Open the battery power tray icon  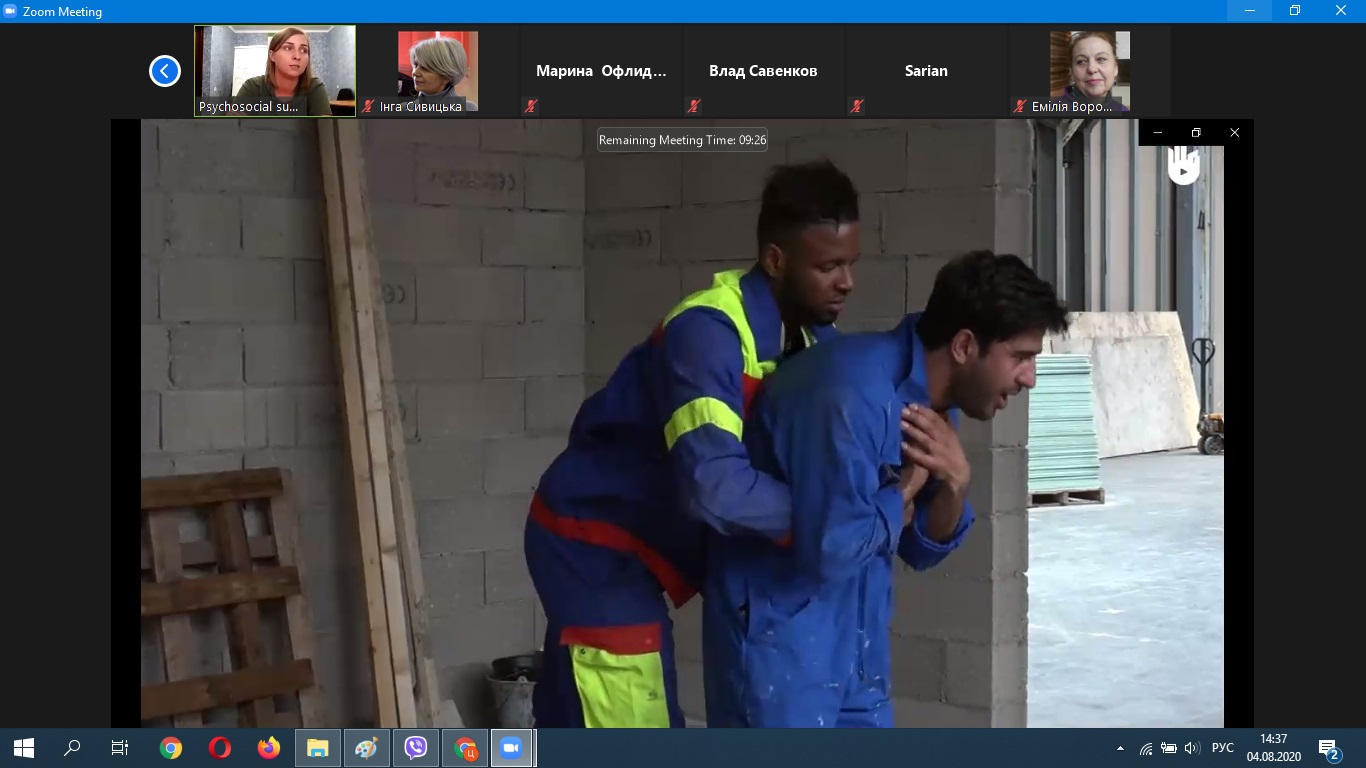[x=1168, y=748]
